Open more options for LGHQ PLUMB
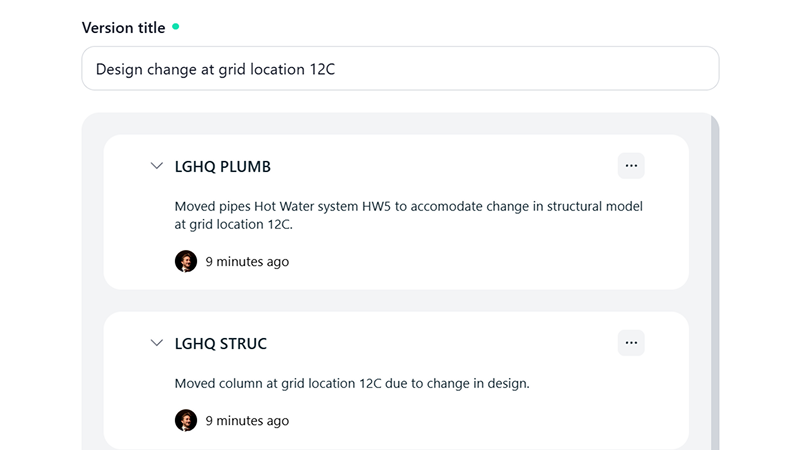The height and width of the screenshot is (450, 800). (631, 166)
